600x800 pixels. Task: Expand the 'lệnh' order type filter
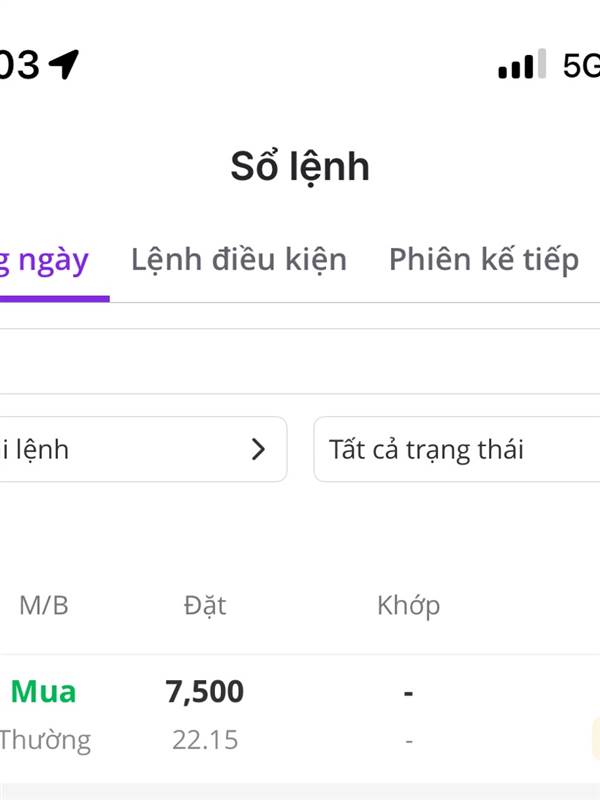pos(143,449)
